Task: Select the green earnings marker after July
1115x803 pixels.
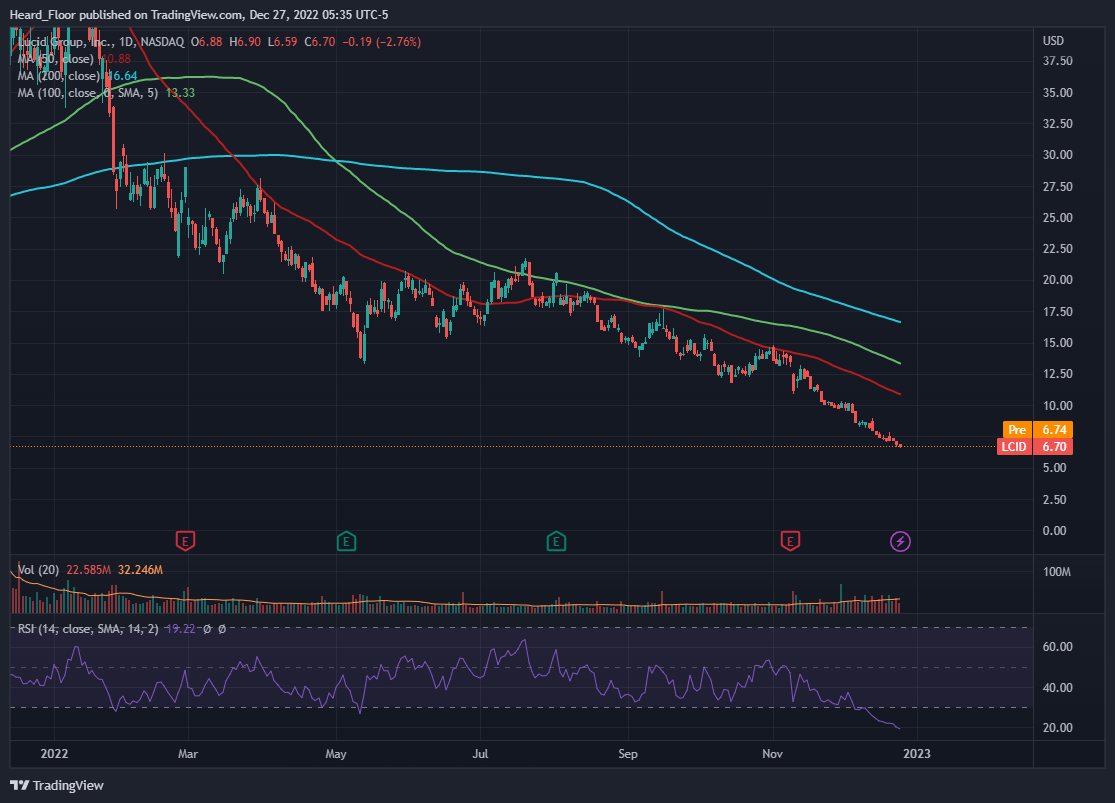Action: (556, 541)
